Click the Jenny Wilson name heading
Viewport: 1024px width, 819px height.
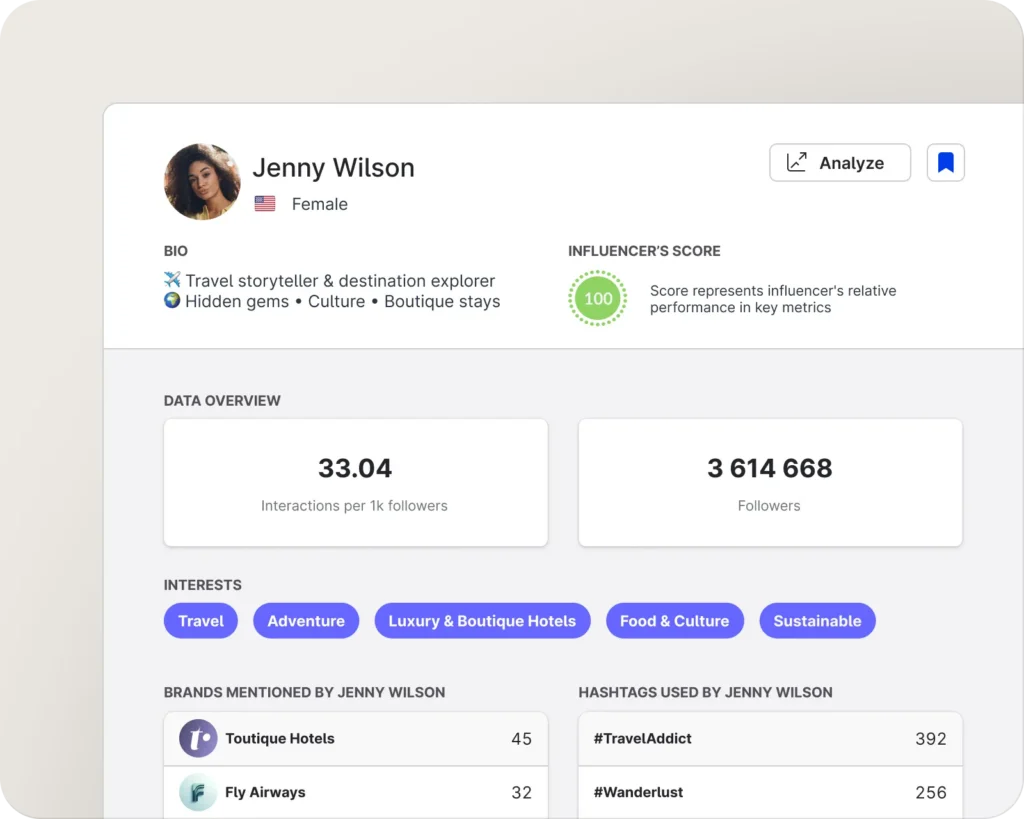click(x=333, y=168)
